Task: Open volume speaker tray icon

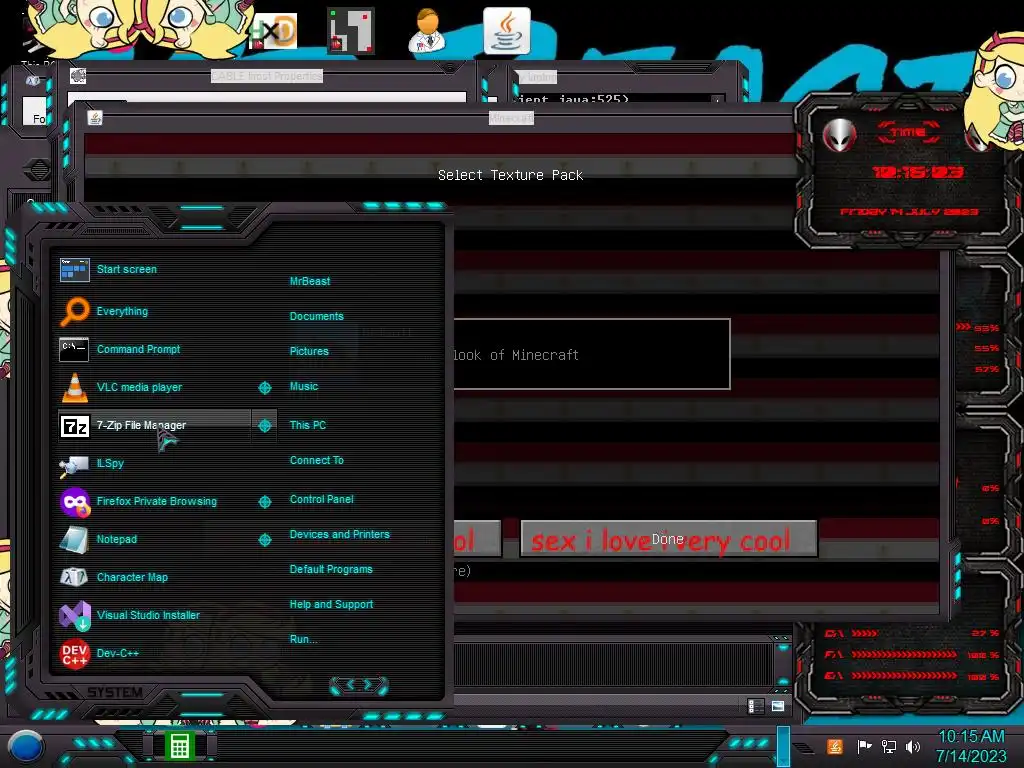Action: 913,746
